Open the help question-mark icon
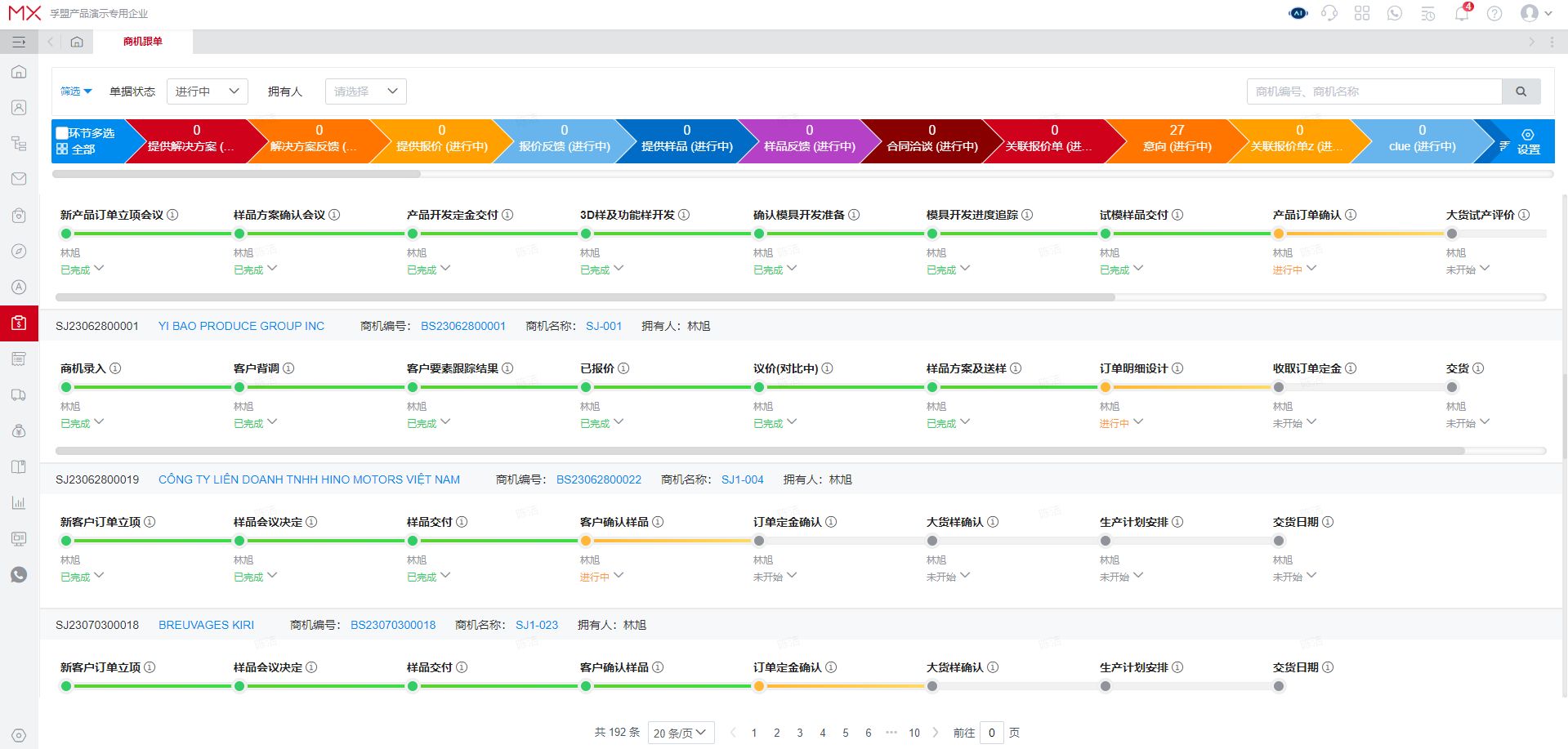Viewport: 1568px width, 749px height. click(x=1494, y=14)
